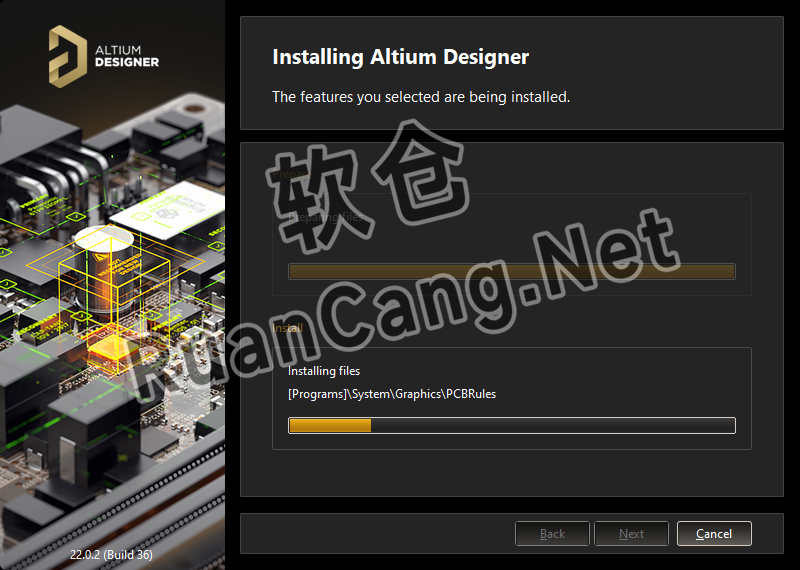
Task: Click the disabled Next button
Action: click(x=631, y=534)
